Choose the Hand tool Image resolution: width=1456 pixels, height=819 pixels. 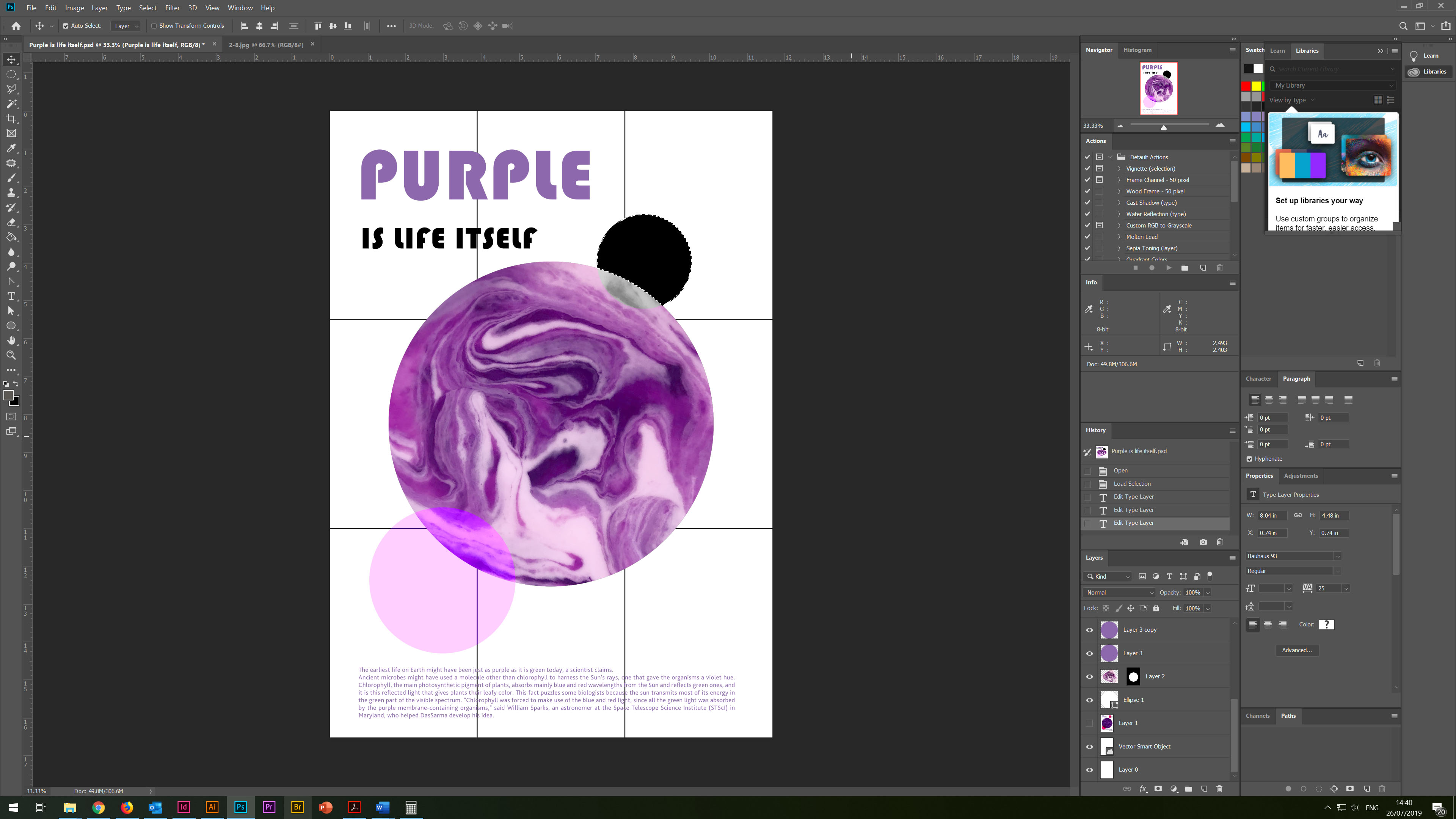click(11, 340)
